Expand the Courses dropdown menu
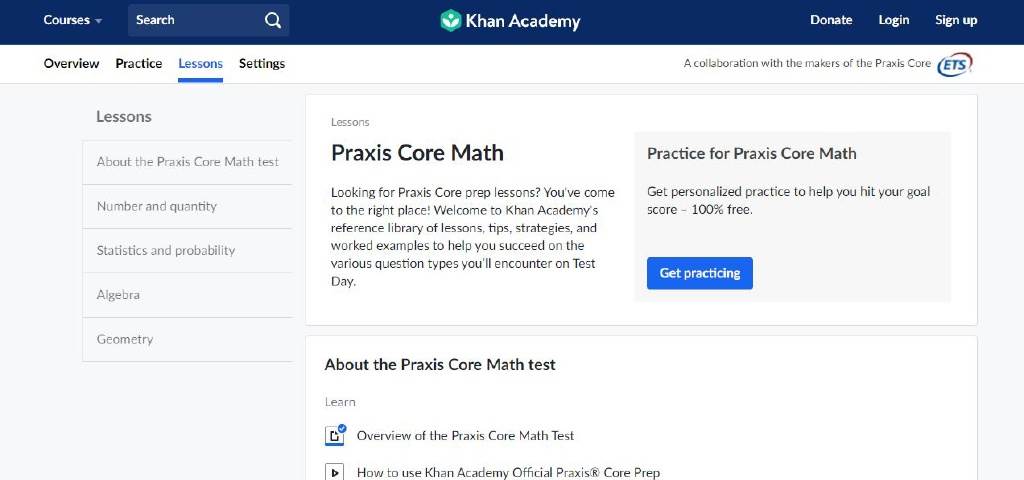This screenshot has width=1024, height=480. (x=72, y=20)
